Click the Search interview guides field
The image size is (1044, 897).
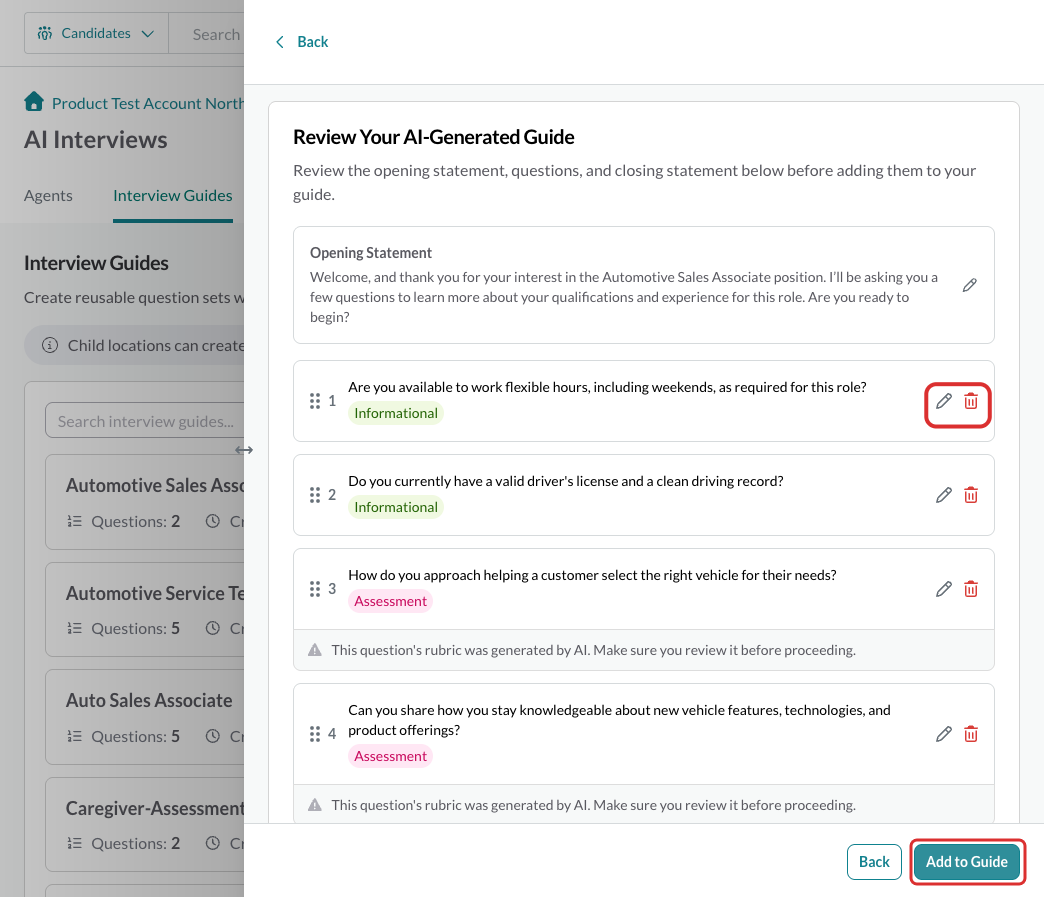pyautogui.click(x=145, y=421)
